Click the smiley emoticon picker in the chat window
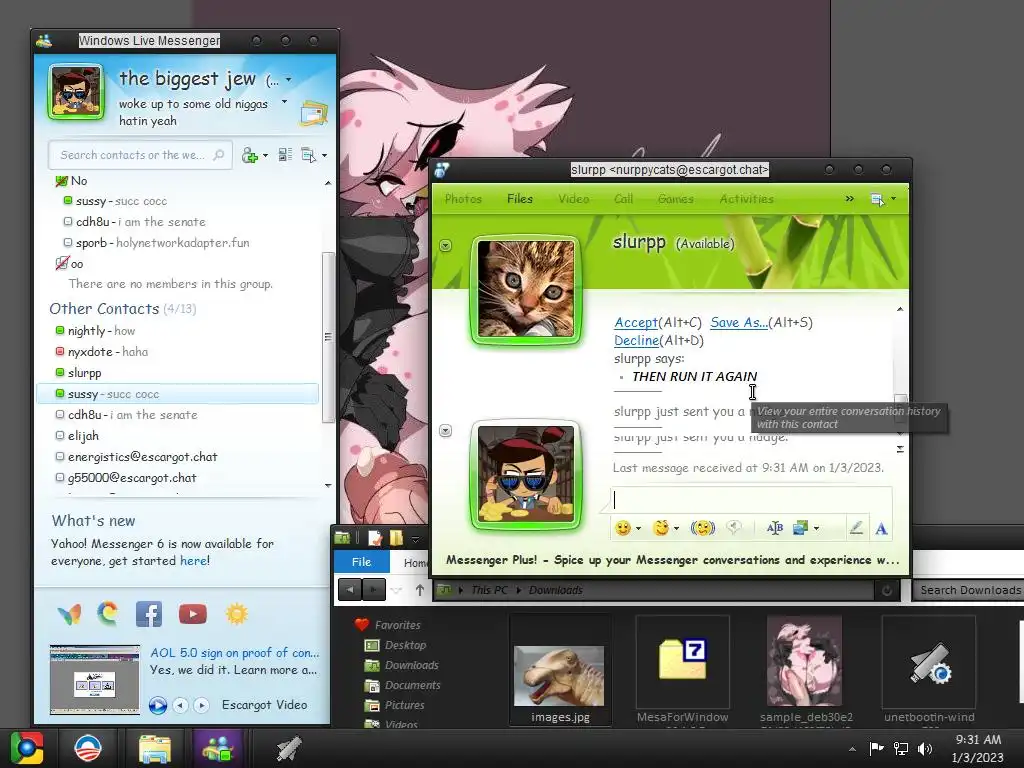Viewport: 1024px width, 768px height. pos(622,528)
